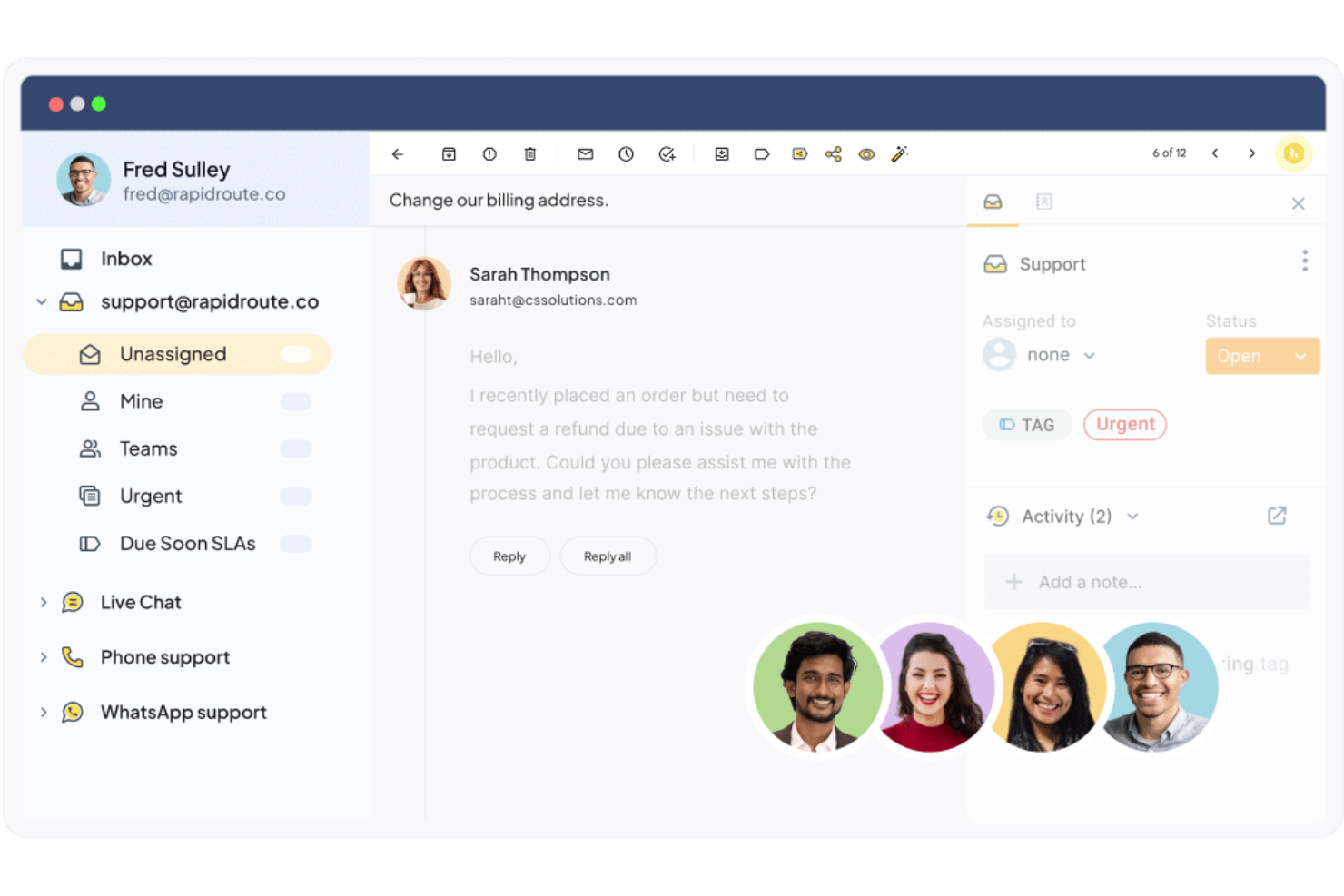Launch the AI magic wand assistant
The width and height of the screenshot is (1344, 896).
[x=900, y=153]
